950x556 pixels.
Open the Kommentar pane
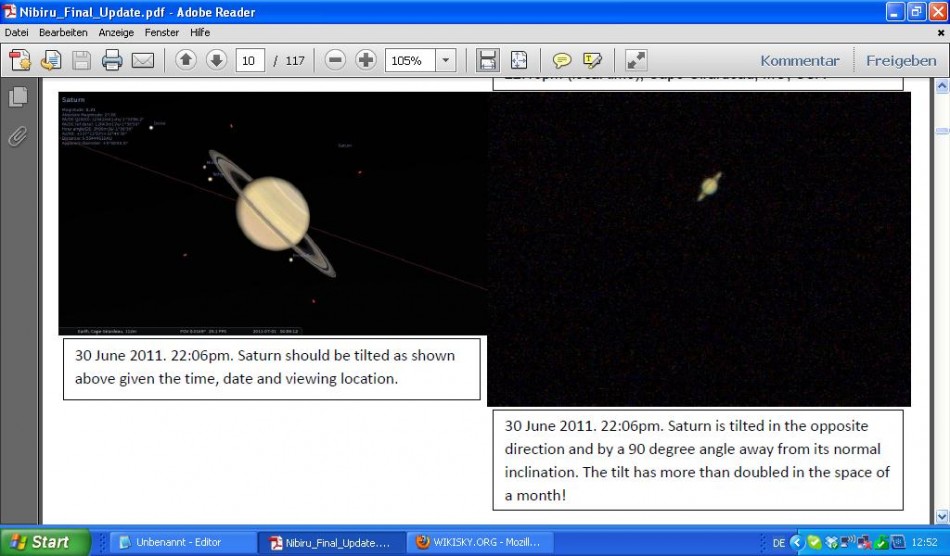(799, 60)
